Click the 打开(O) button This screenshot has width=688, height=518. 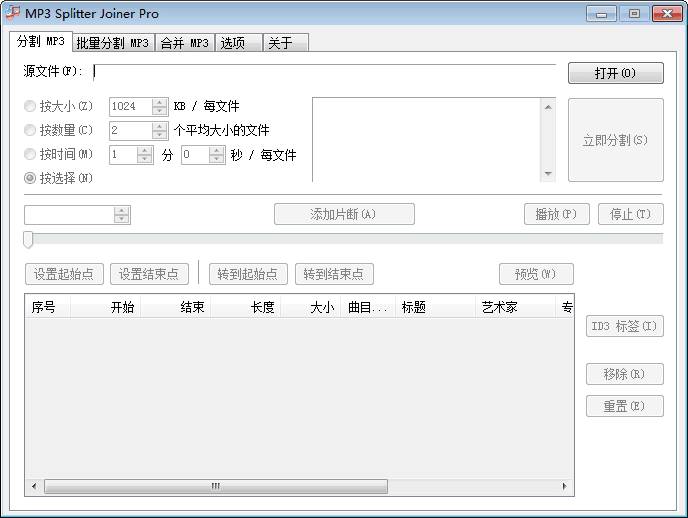[616, 73]
